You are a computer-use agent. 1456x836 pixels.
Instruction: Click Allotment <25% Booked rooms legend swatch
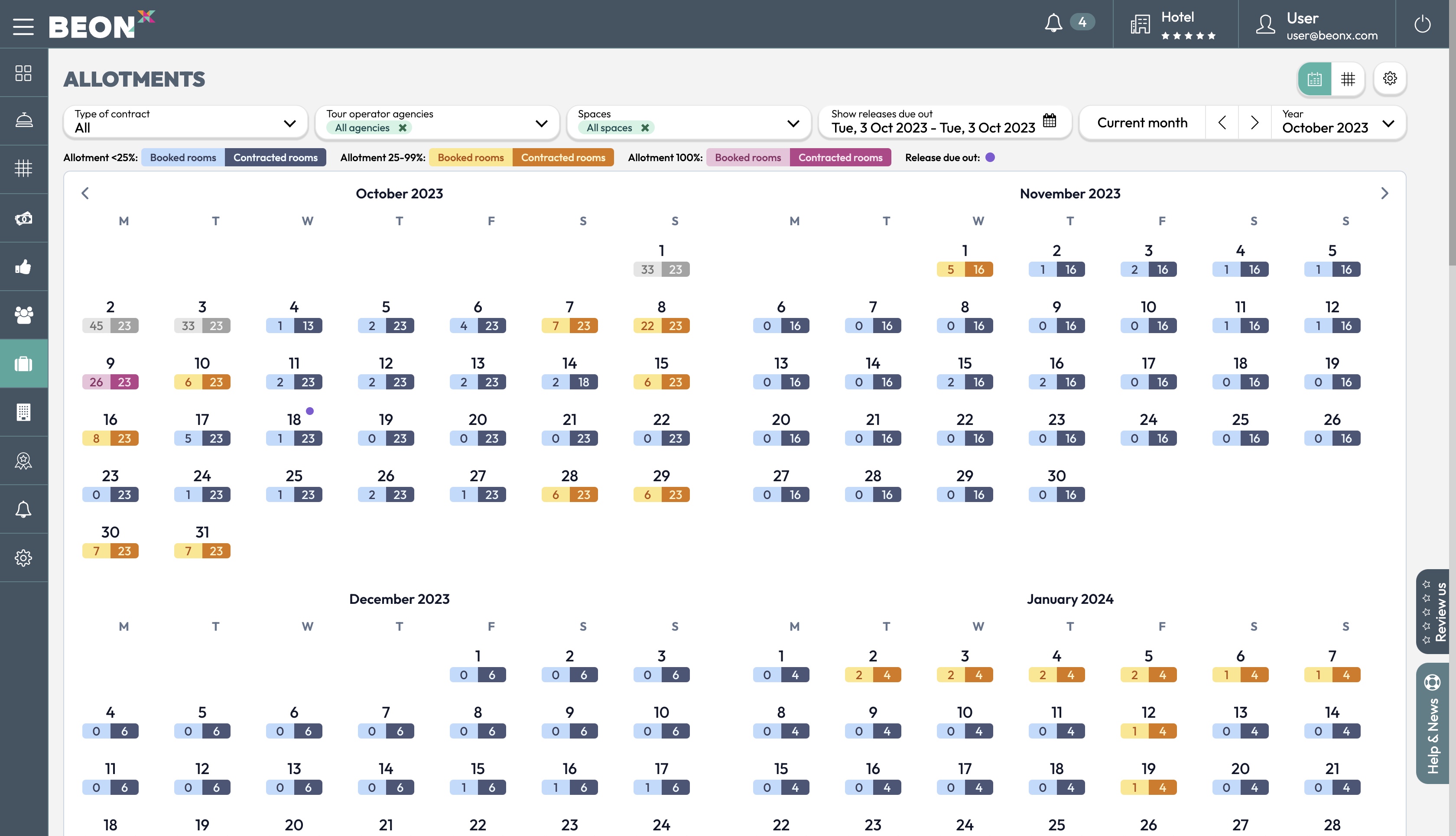[x=183, y=157]
